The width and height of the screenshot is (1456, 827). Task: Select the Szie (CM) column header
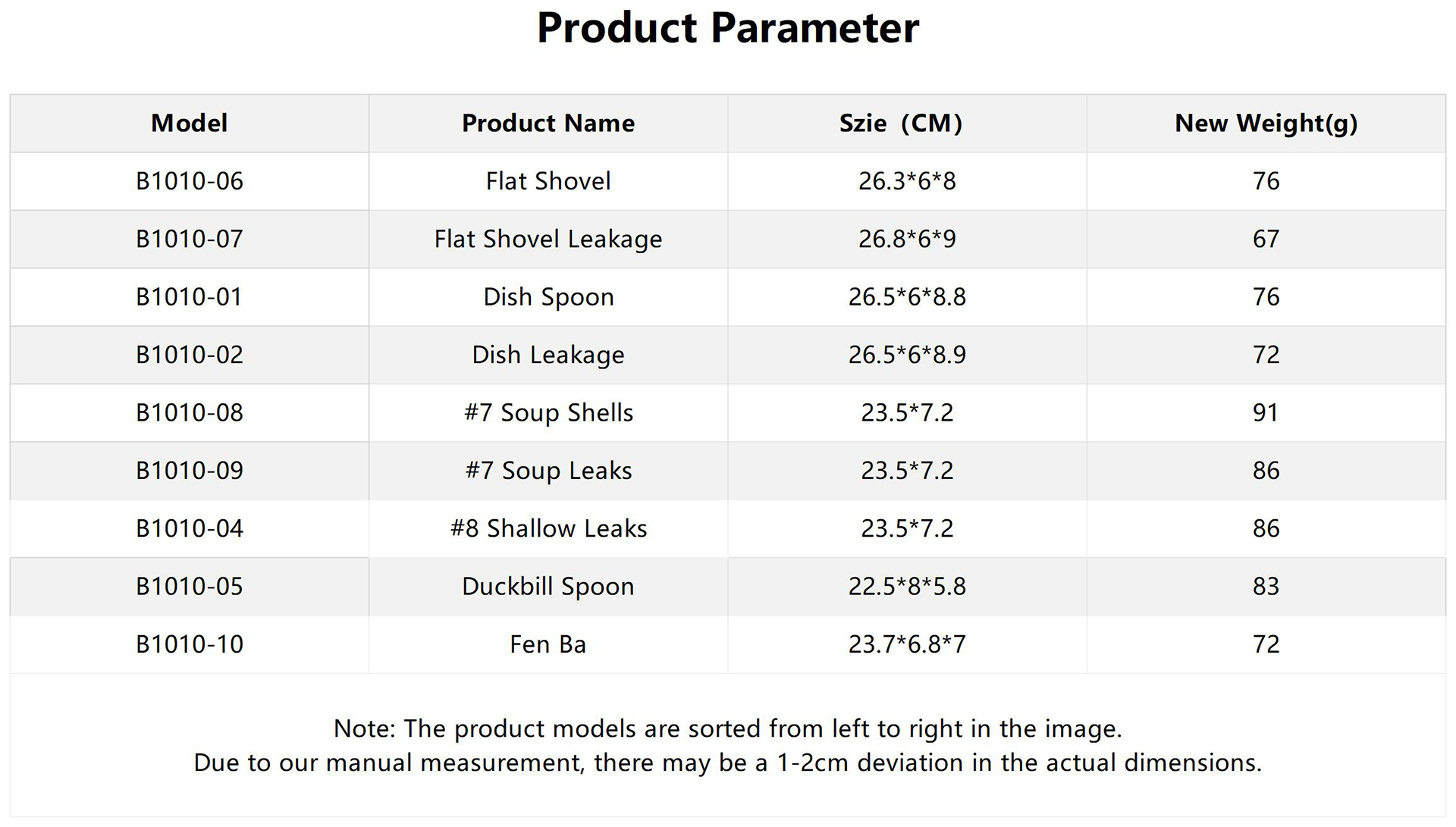click(900, 123)
